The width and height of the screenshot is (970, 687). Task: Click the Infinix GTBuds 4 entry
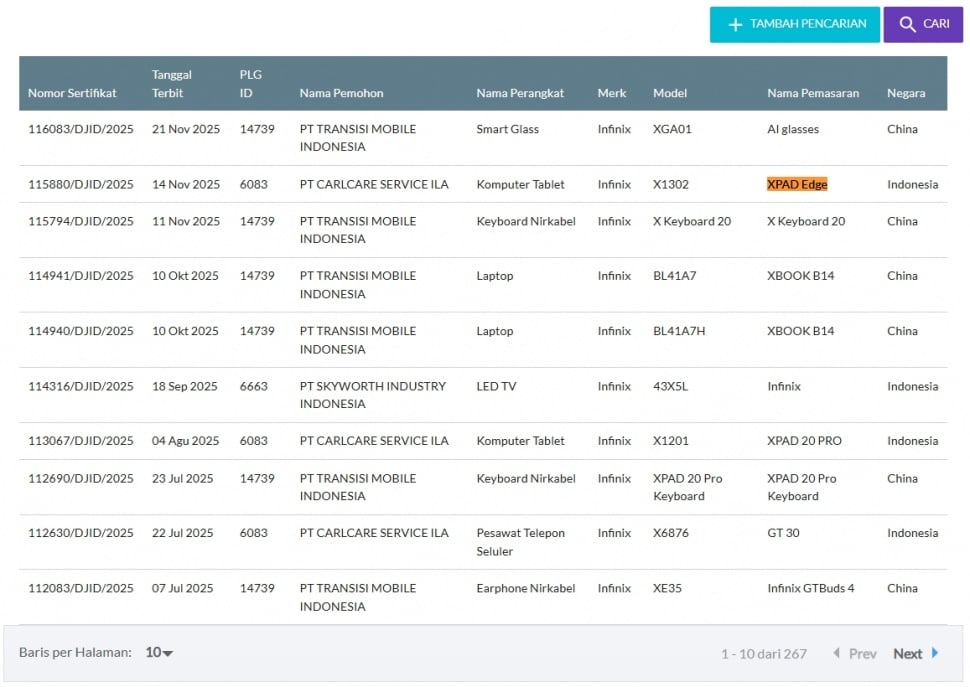(810, 588)
